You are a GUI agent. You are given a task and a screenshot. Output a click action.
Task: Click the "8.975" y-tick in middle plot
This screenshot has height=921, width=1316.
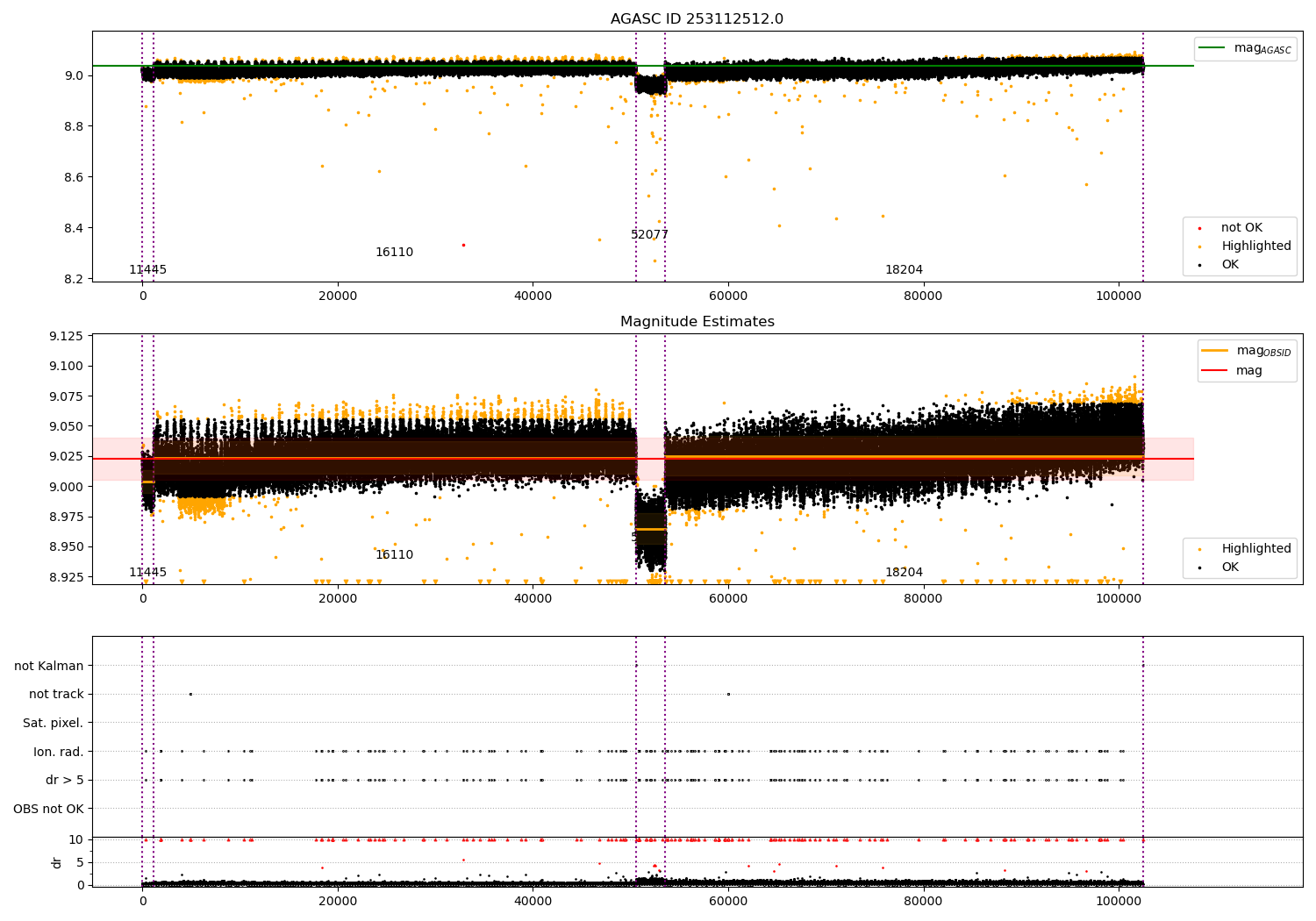[68, 518]
